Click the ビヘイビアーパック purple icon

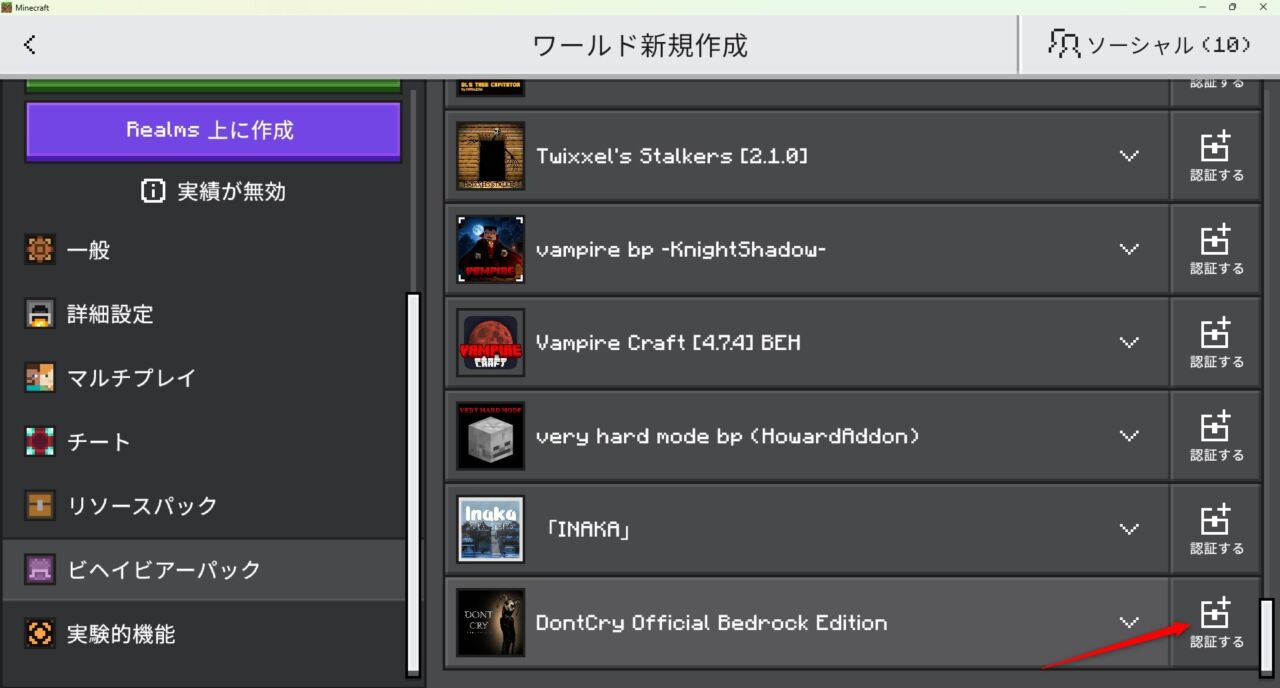pyautogui.click(x=40, y=570)
